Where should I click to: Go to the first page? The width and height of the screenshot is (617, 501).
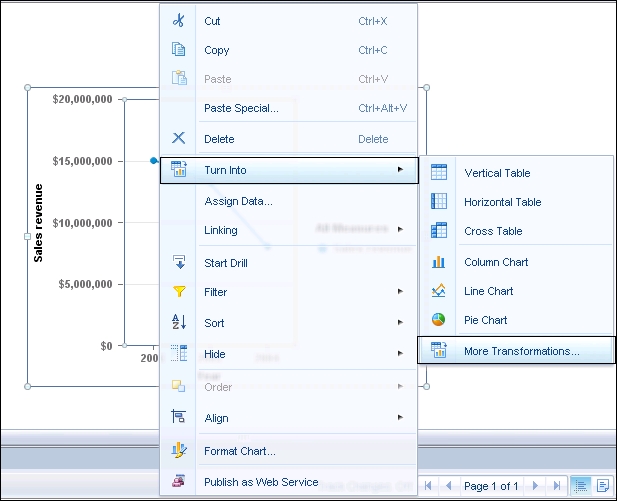430,485
